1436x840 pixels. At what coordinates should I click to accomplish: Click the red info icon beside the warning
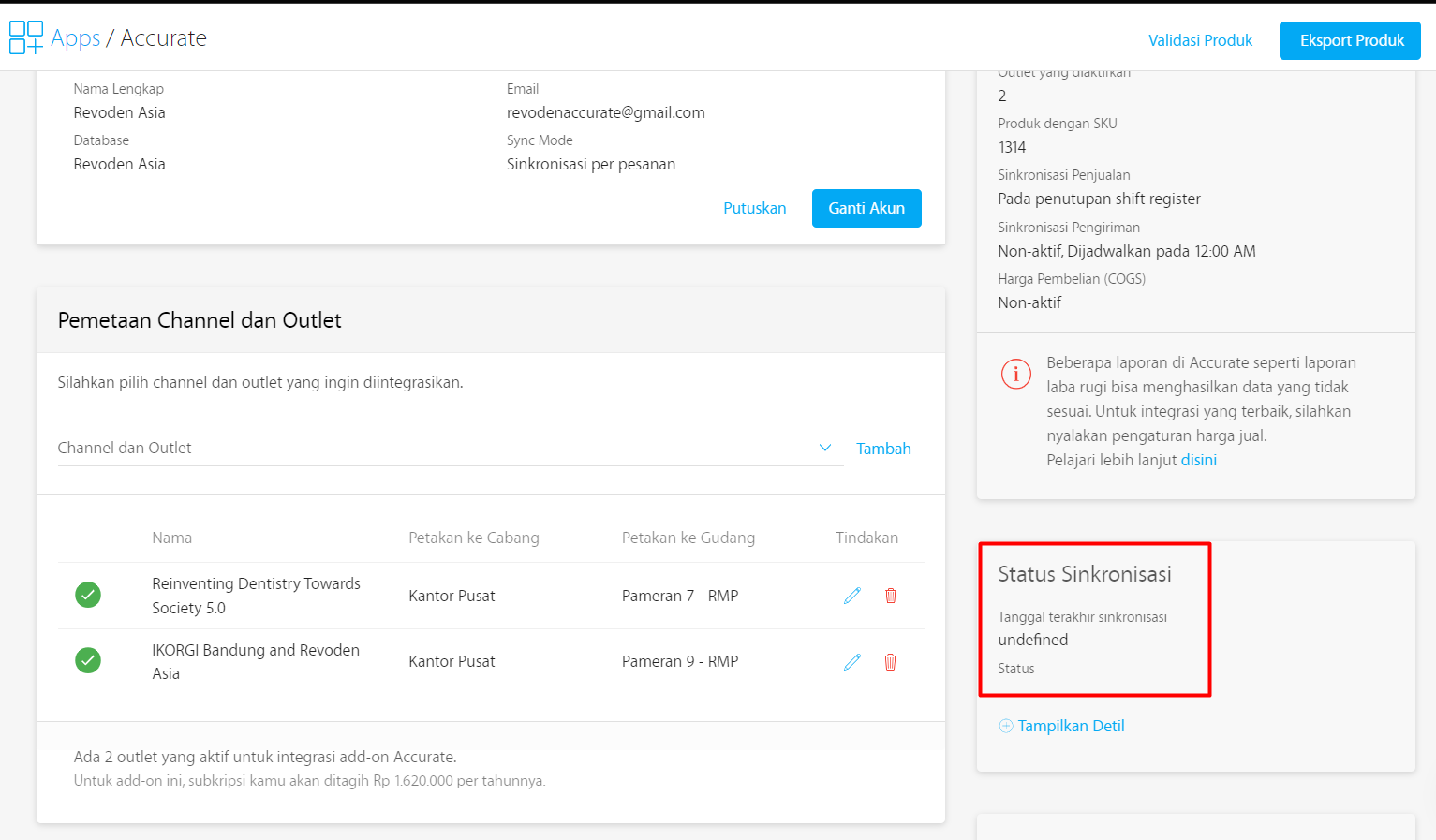click(x=1015, y=374)
